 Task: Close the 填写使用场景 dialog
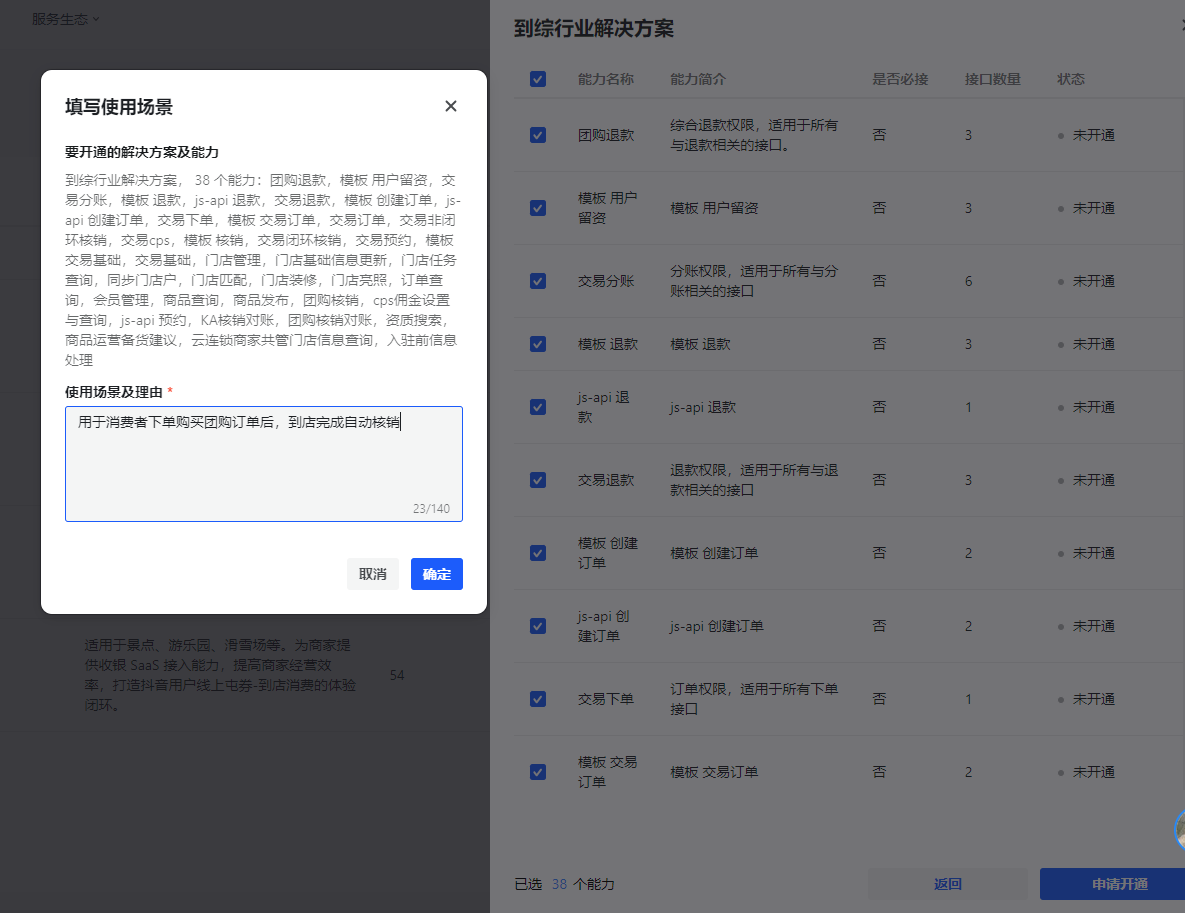450,107
